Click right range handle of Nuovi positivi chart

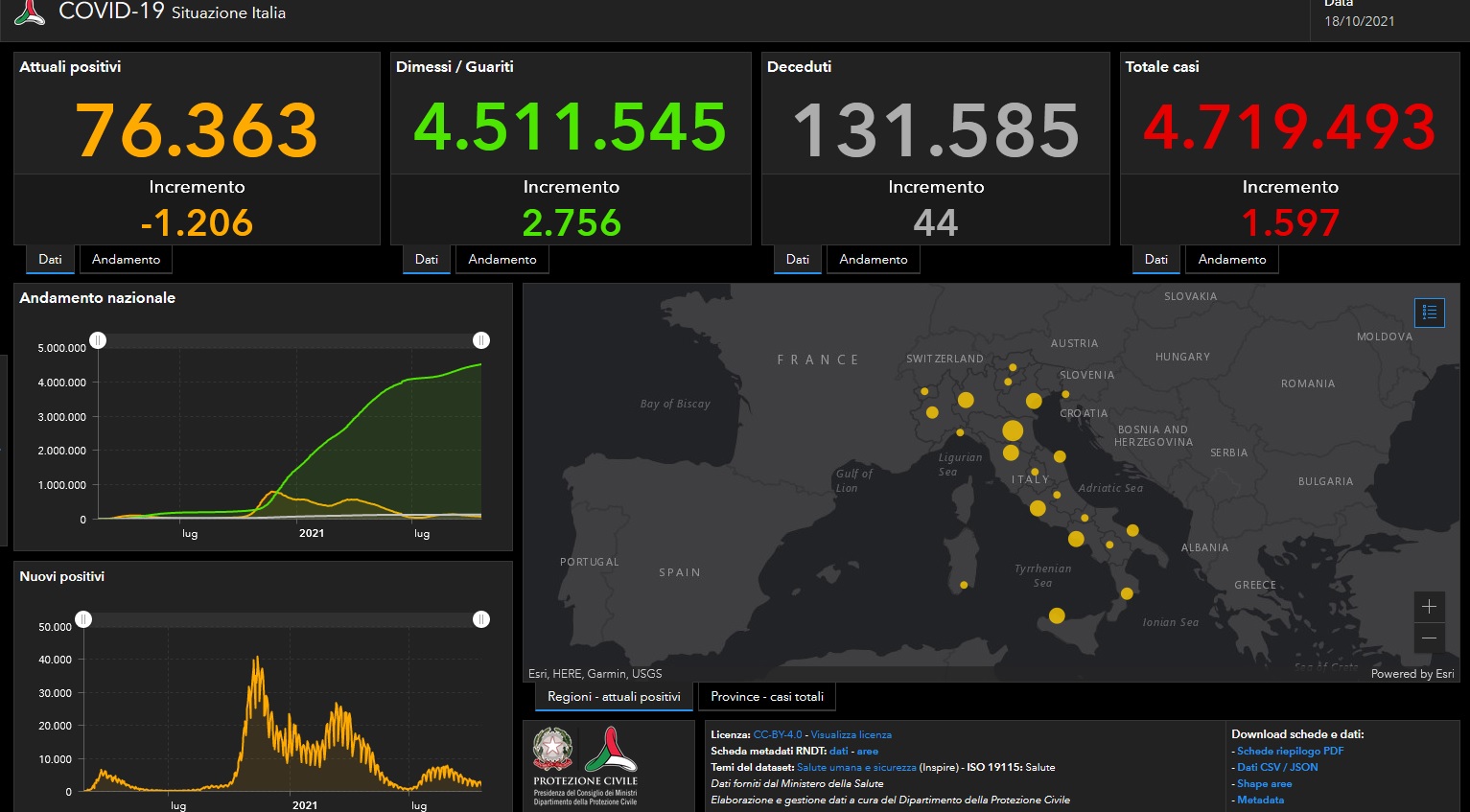(x=481, y=619)
